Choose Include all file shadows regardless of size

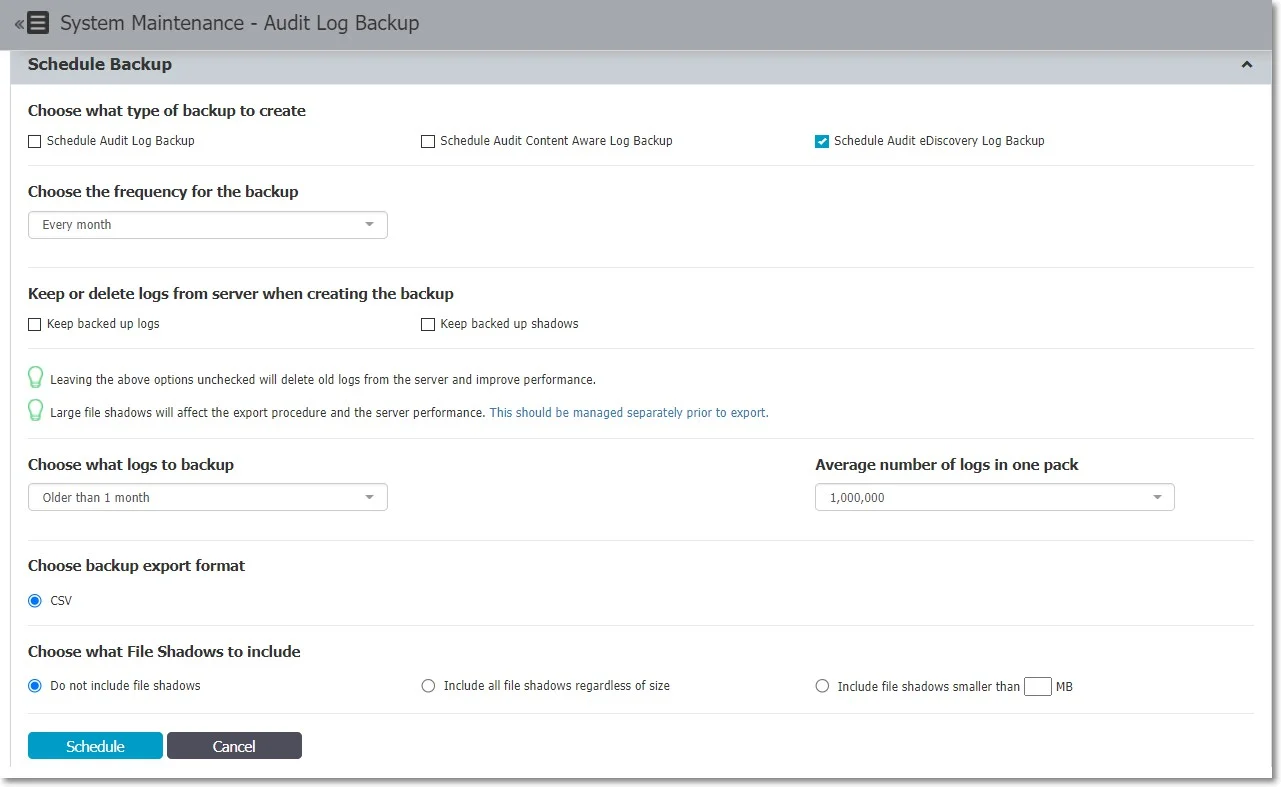tap(428, 686)
